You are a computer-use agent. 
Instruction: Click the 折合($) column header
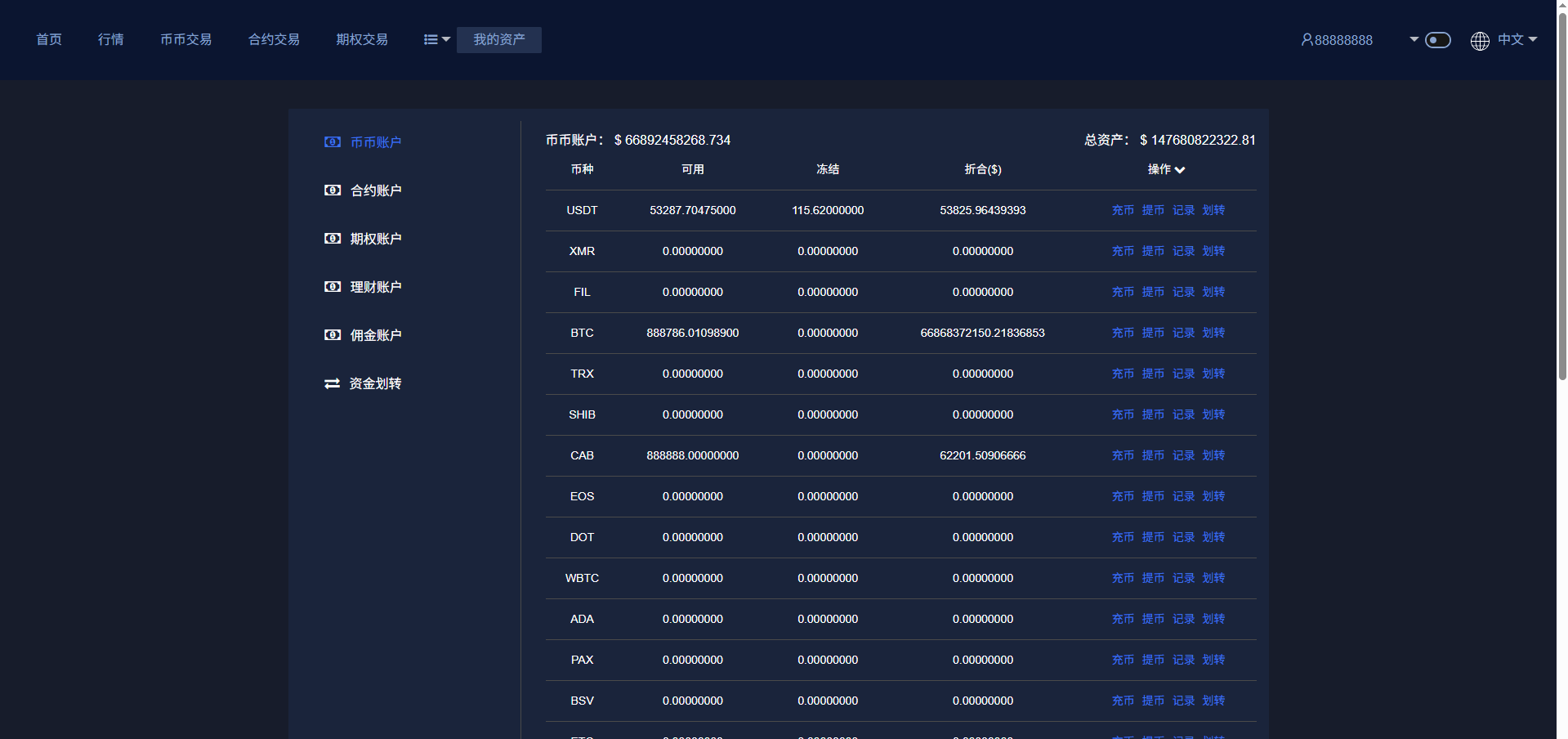point(983,169)
